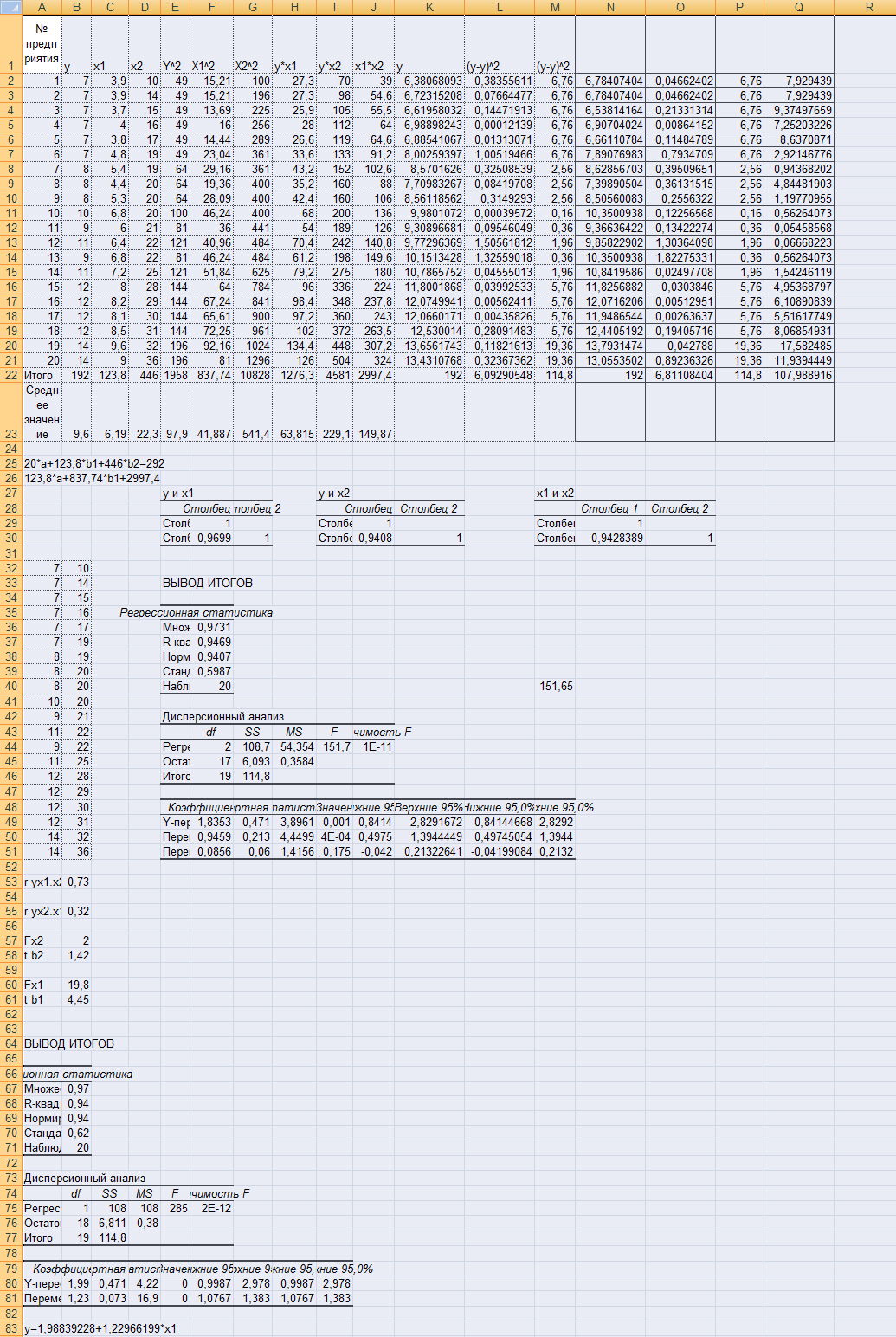896x1337 pixels.
Task: Click the Select All corner of the sheet
Action: pyautogui.click(x=11, y=7)
